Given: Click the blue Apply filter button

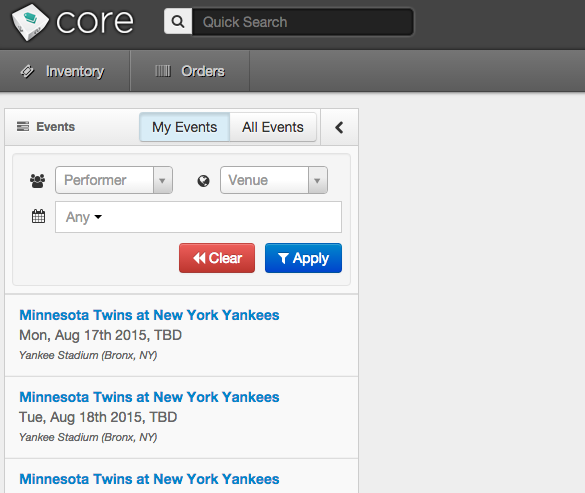Looking at the screenshot, I should [303, 258].
